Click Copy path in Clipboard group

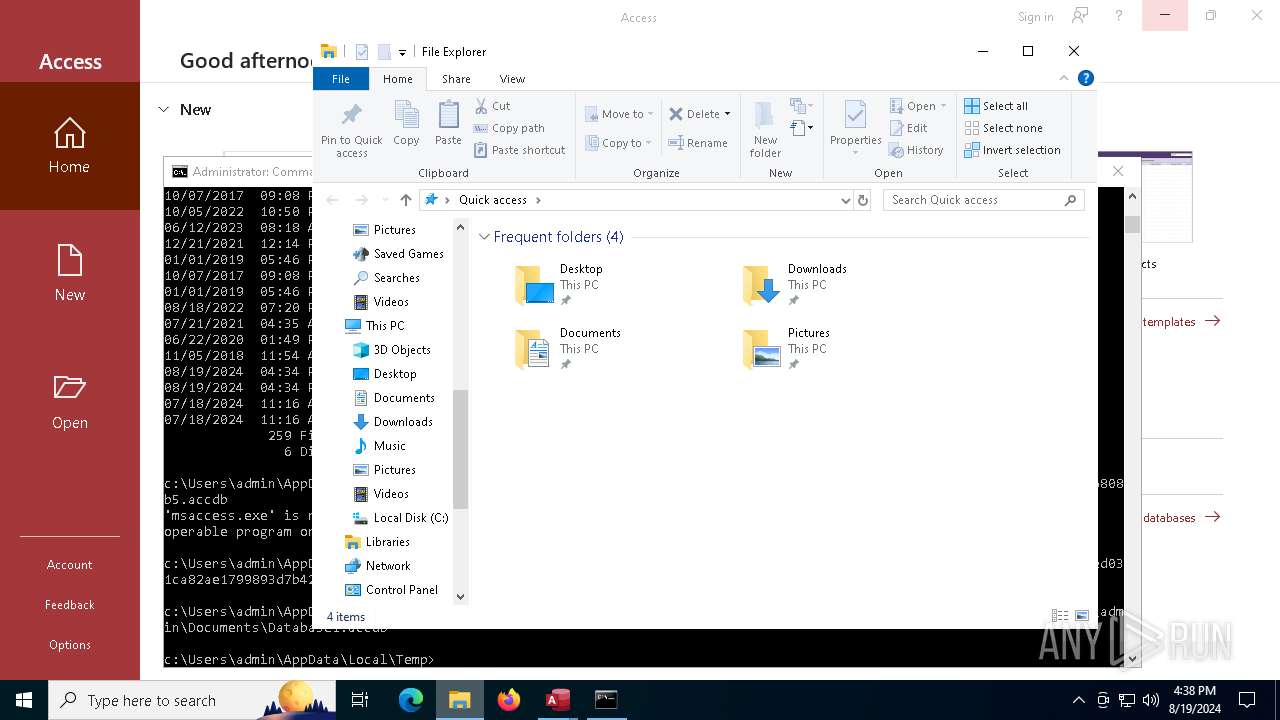click(x=509, y=128)
